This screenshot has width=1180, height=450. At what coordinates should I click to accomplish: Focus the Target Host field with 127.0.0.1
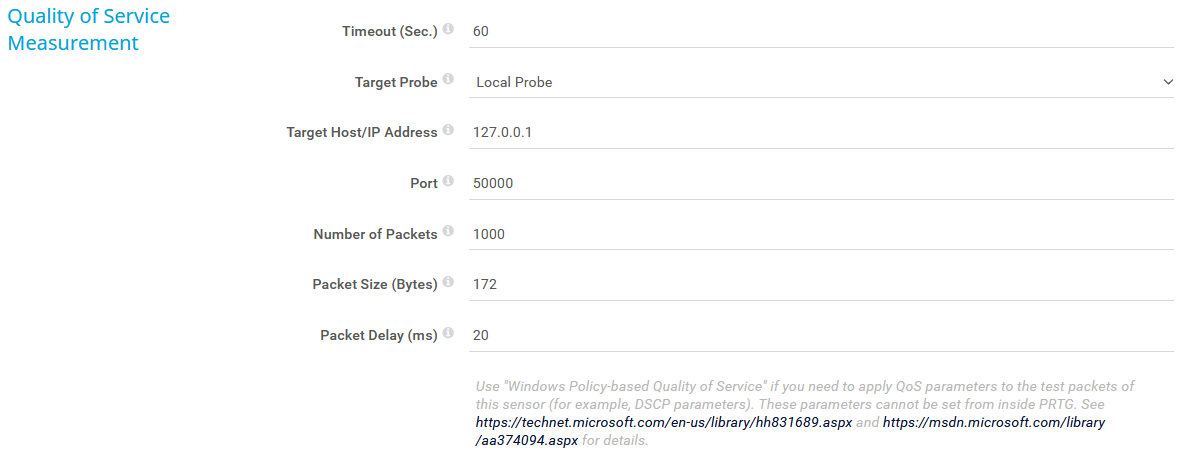tap(820, 132)
